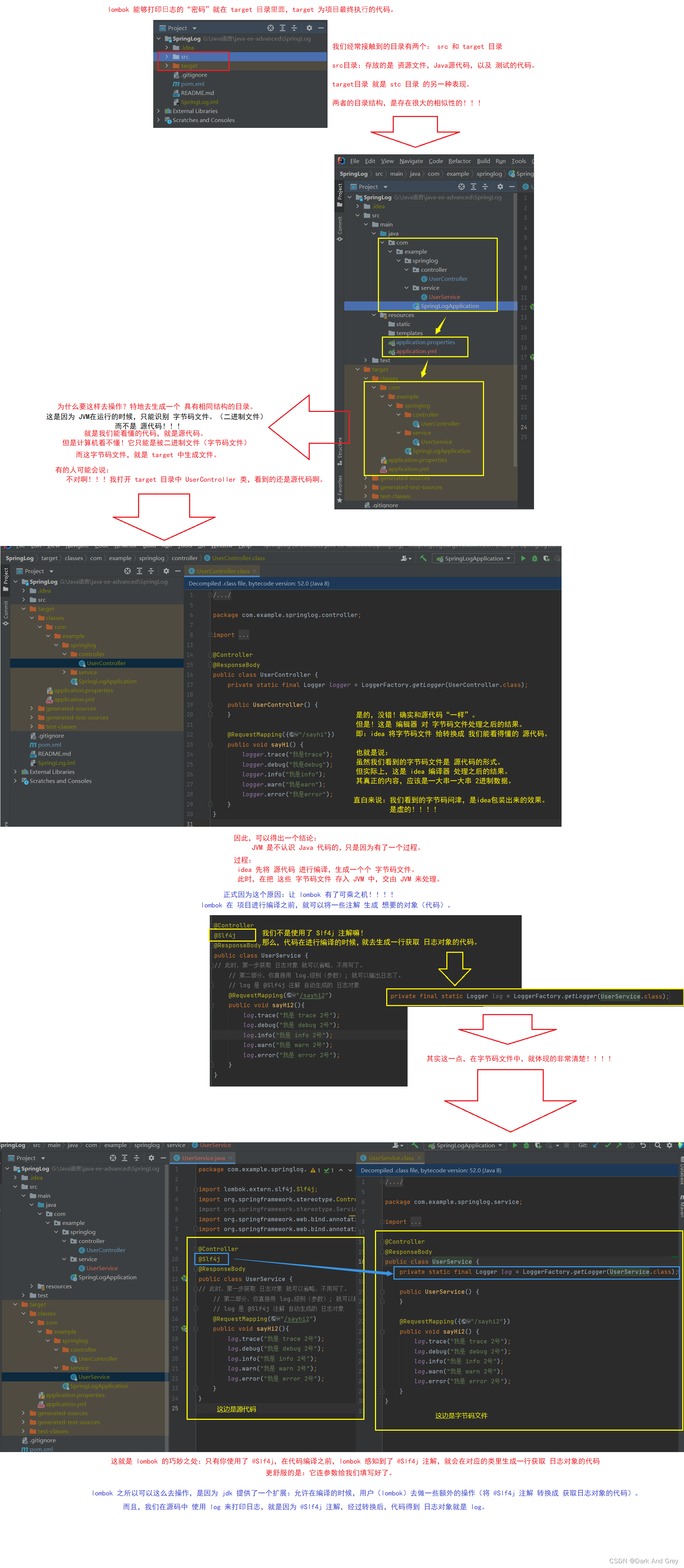Switch to UserService.class editor tab
Viewport: 684px width, 1568px height.
click(390, 1158)
